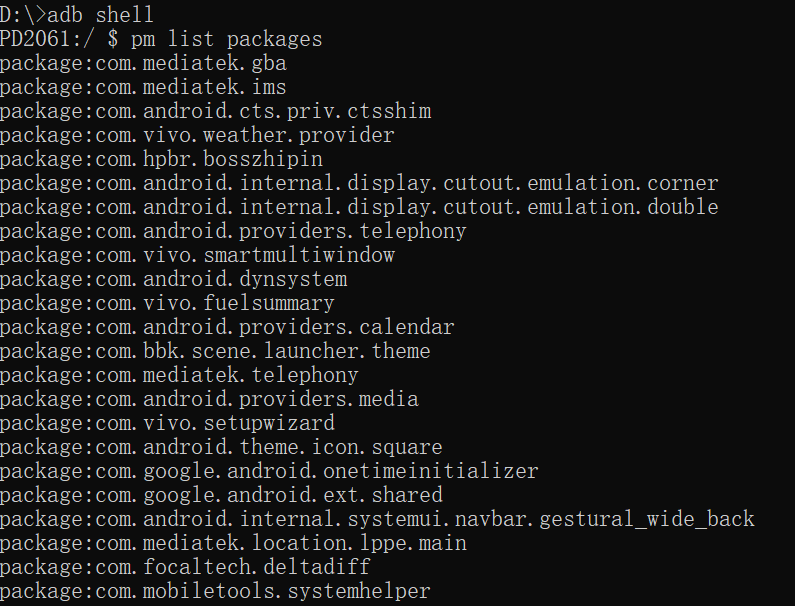Click the navbar.gestural_wide_back package line
Screen dimensions: 795x606
coord(377,519)
